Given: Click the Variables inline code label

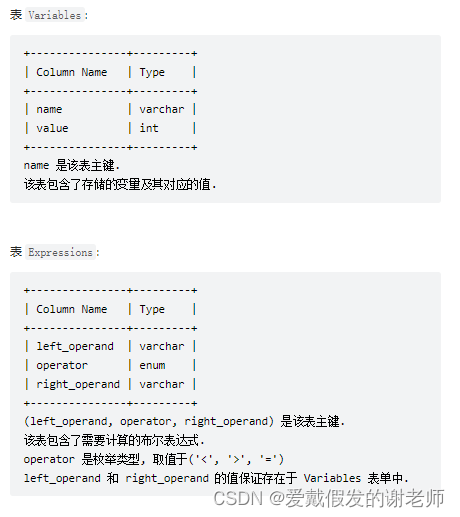Looking at the screenshot, I should tap(55, 15).
